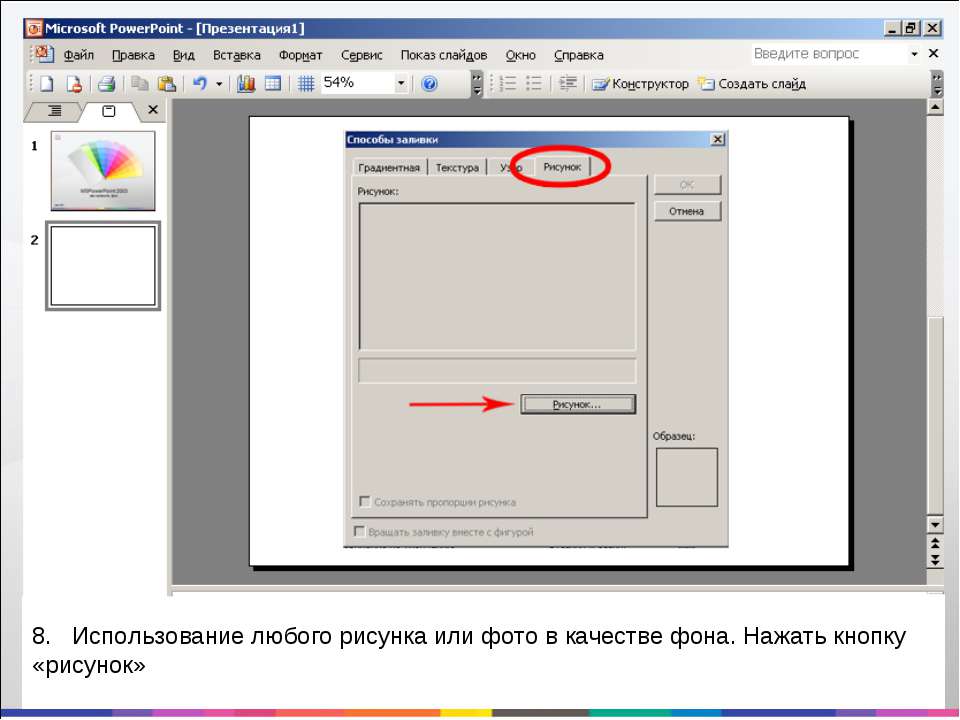Toggle 'Вращать заливку вместе с фигурой' checkbox
The image size is (960, 720).
pos(360,532)
